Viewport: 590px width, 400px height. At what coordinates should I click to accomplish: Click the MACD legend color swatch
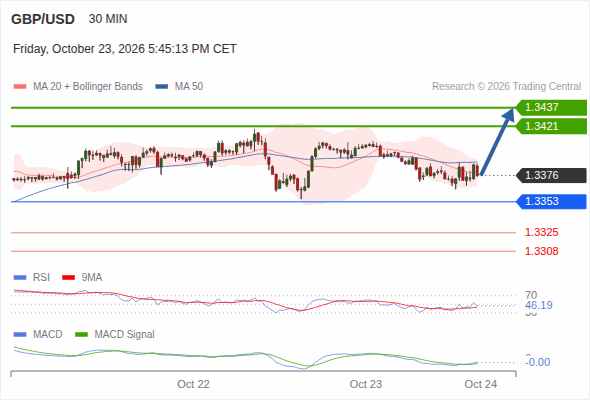[20, 335]
